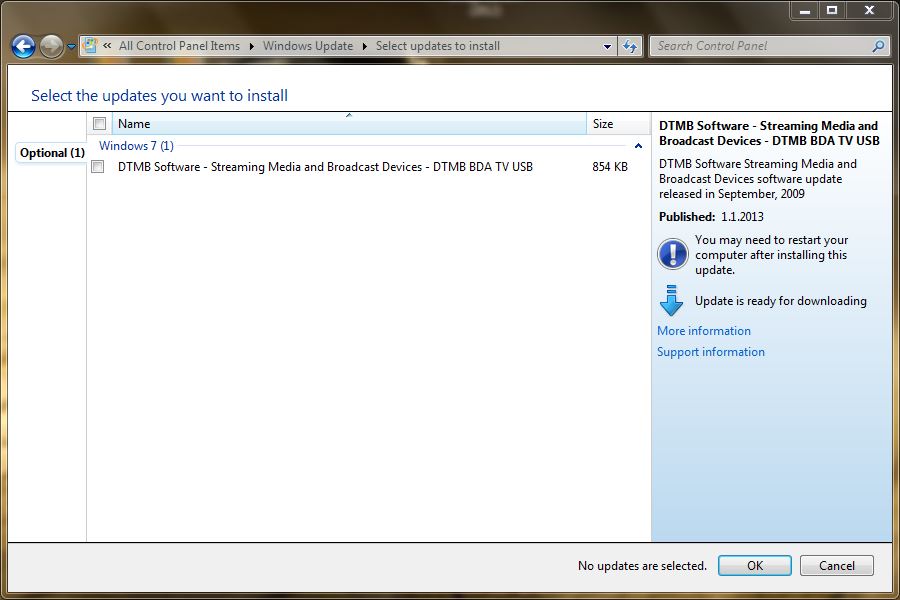Viewport: 900px width, 600px height.
Task: Open the address bar history dropdown
Action: (607, 47)
